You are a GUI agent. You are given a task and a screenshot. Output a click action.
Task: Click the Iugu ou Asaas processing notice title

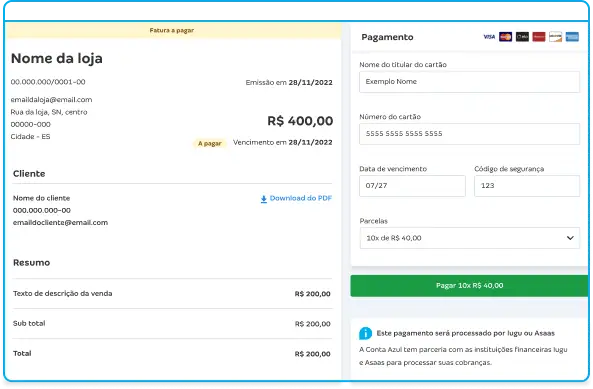click(466, 333)
